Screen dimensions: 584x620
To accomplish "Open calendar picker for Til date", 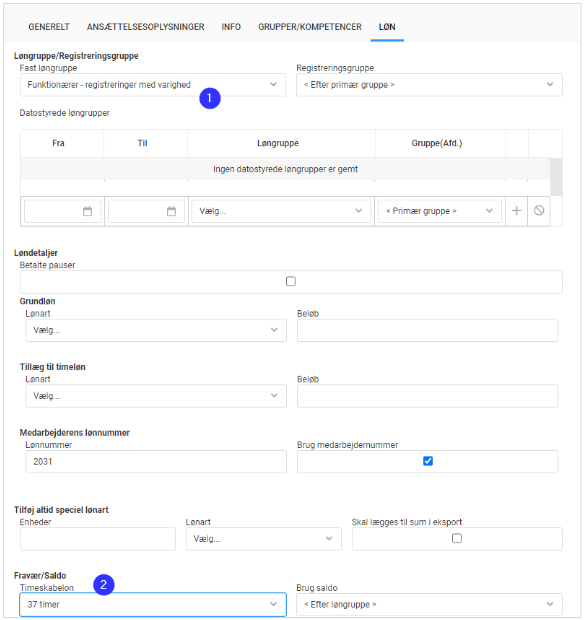I will click(x=171, y=211).
